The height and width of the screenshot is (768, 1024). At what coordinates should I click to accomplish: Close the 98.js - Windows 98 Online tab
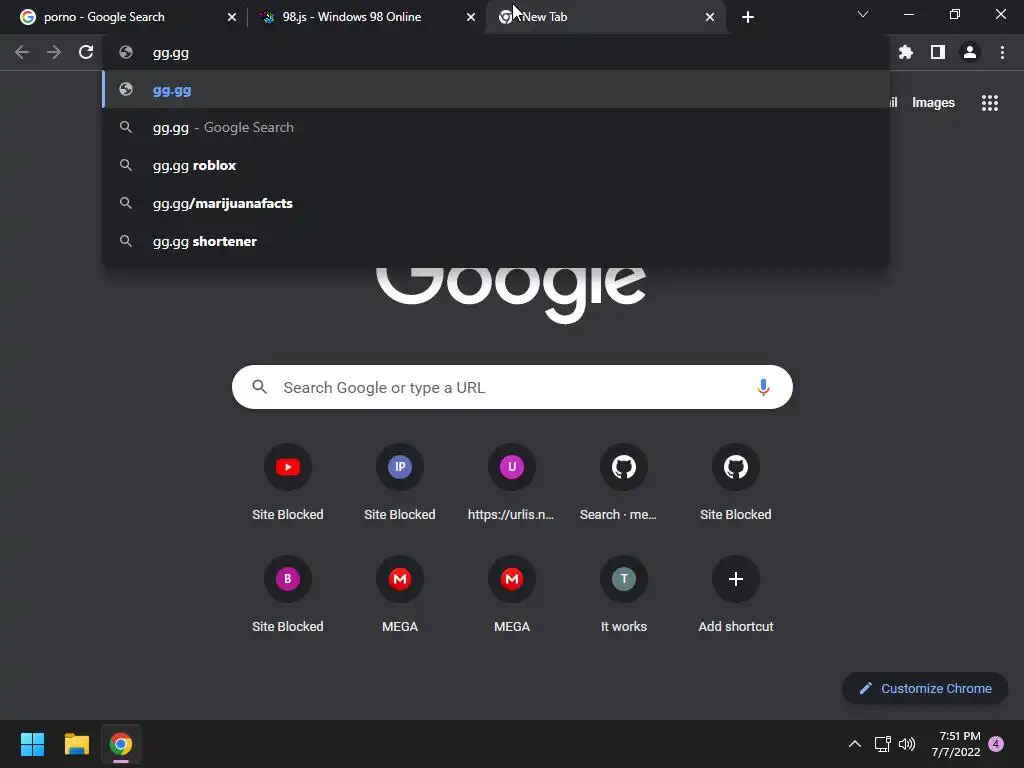(471, 17)
